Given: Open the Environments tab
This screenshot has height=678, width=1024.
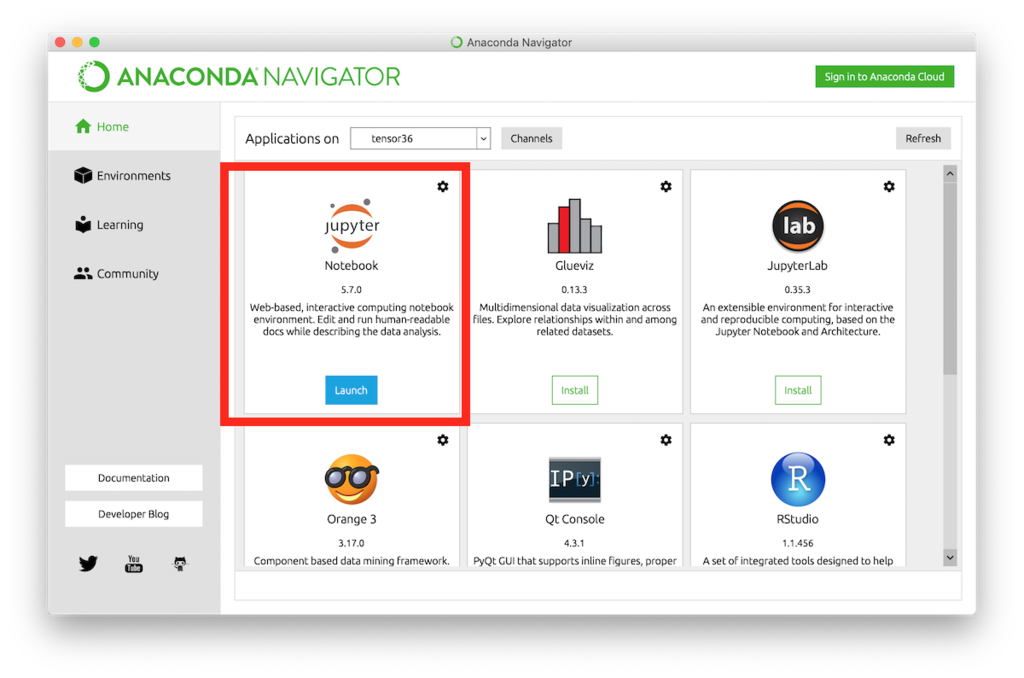Looking at the screenshot, I should [x=122, y=176].
